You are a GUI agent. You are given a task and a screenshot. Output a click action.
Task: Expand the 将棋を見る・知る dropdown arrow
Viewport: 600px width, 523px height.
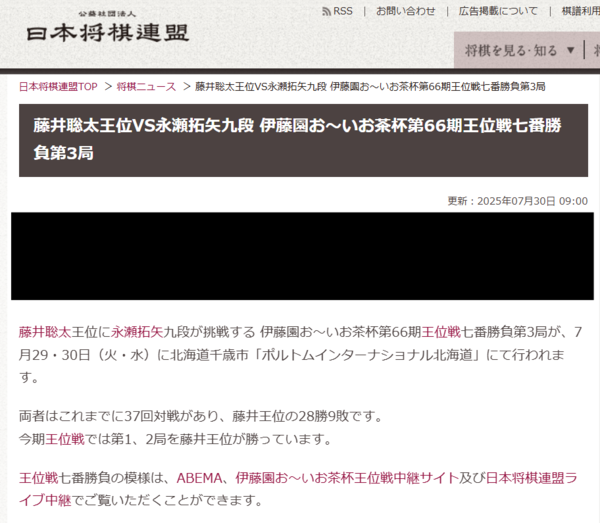[x=570, y=50]
